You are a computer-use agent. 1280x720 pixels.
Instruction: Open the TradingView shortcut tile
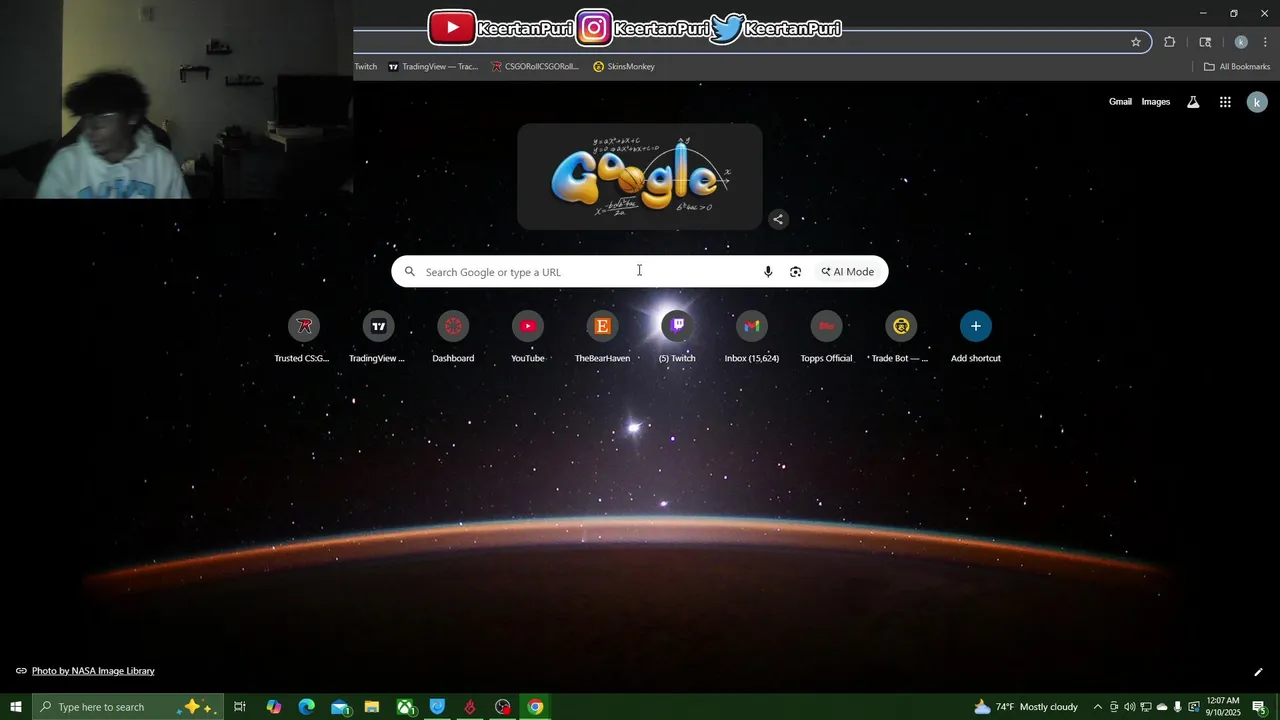(x=378, y=337)
